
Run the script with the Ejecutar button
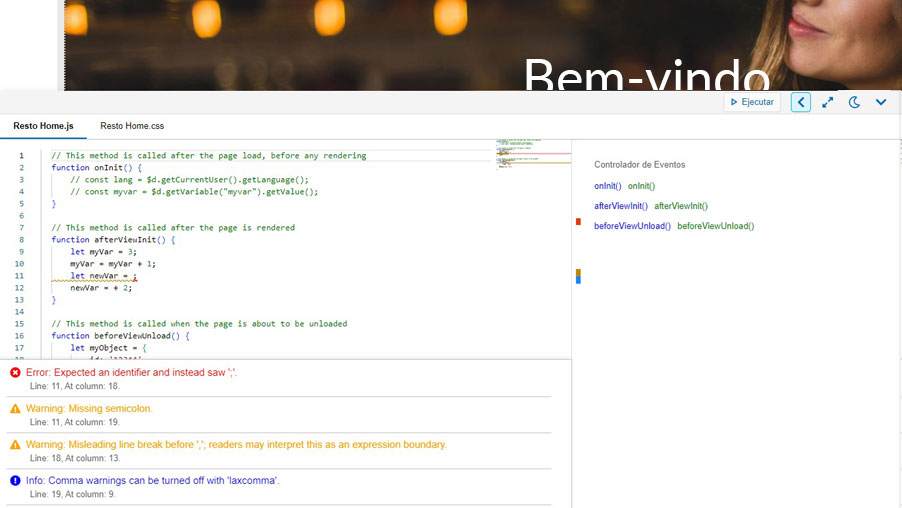752,102
